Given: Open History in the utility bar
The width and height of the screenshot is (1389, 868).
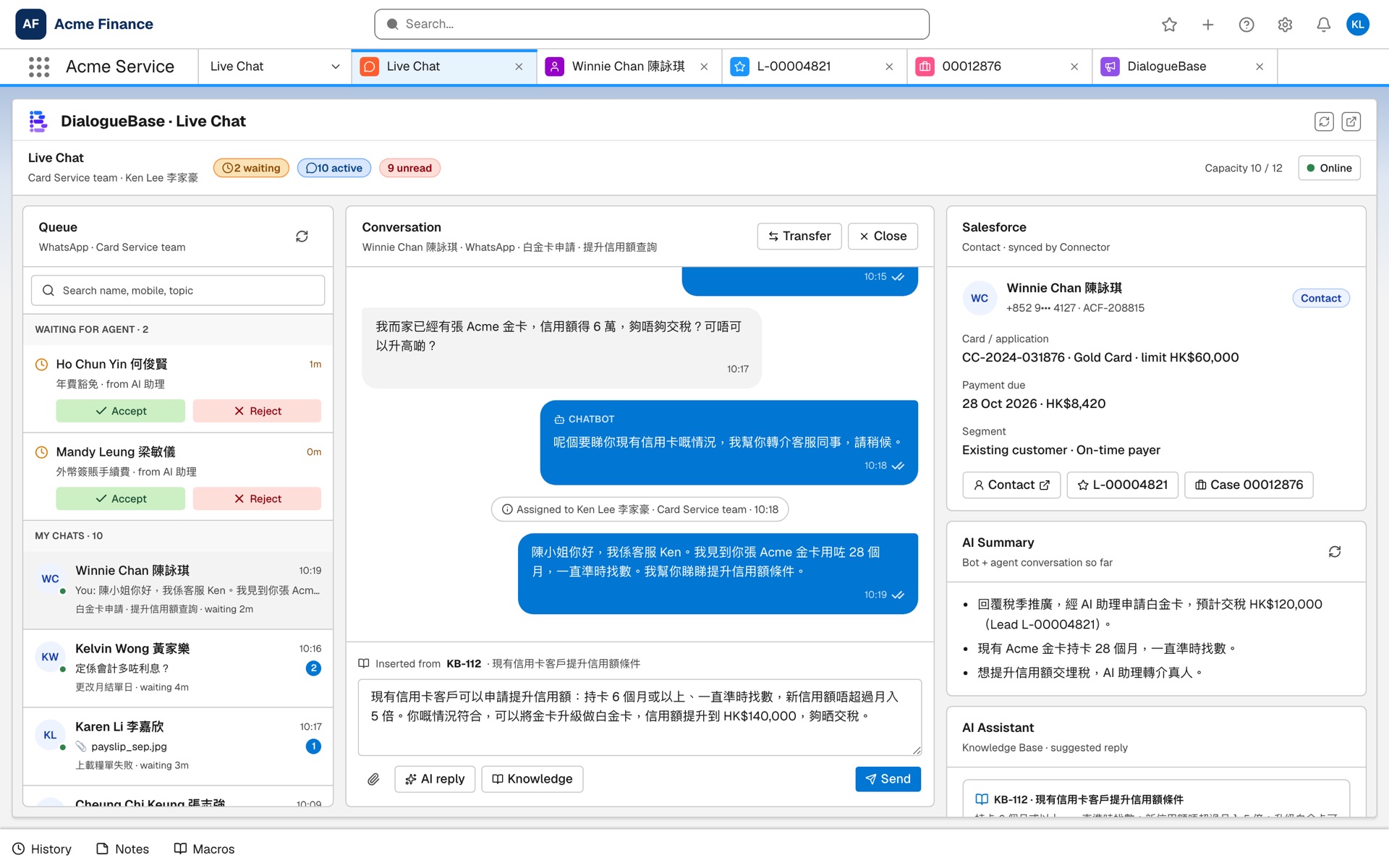Looking at the screenshot, I should point(42,849).
